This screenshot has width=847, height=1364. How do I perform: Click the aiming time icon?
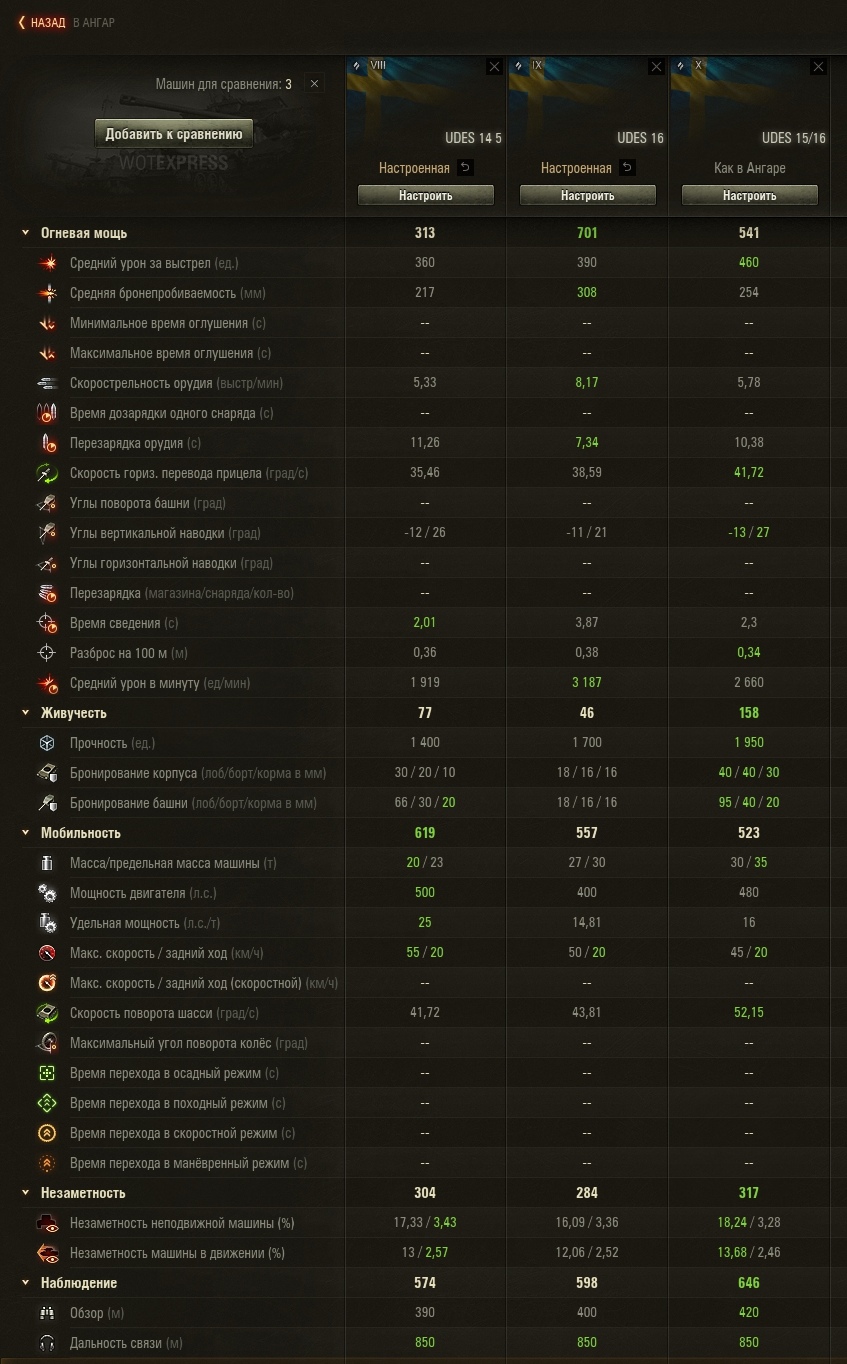point(47,623)
